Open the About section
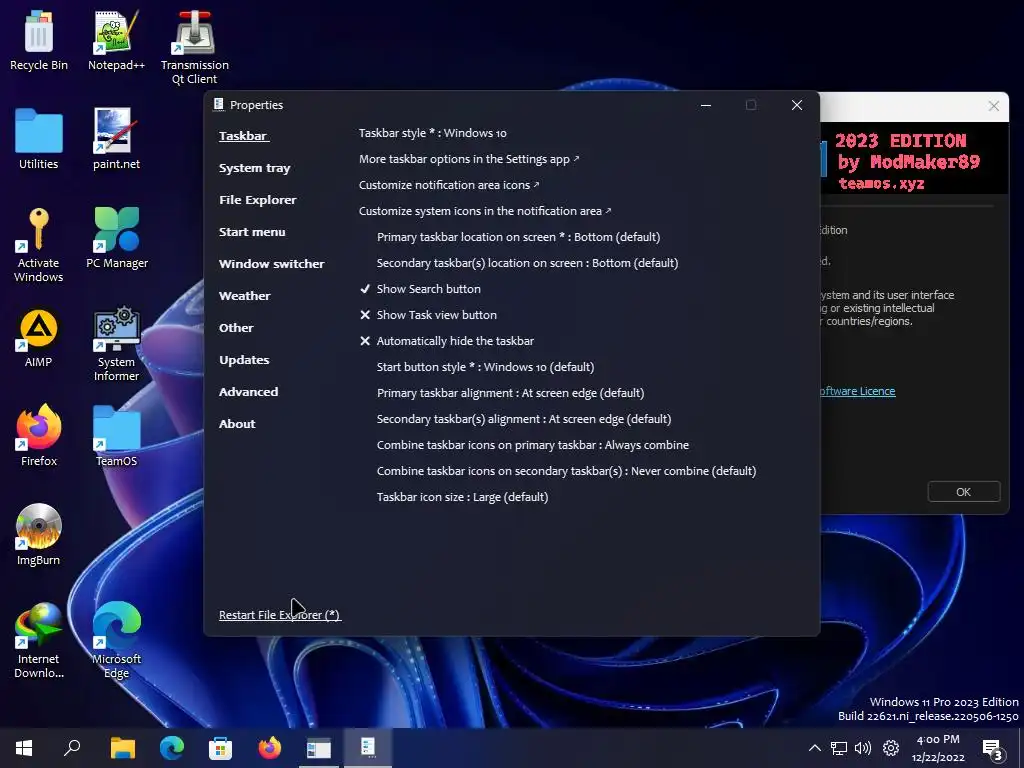This screenshot has height=768, width=1024. (x=237, y=424)
